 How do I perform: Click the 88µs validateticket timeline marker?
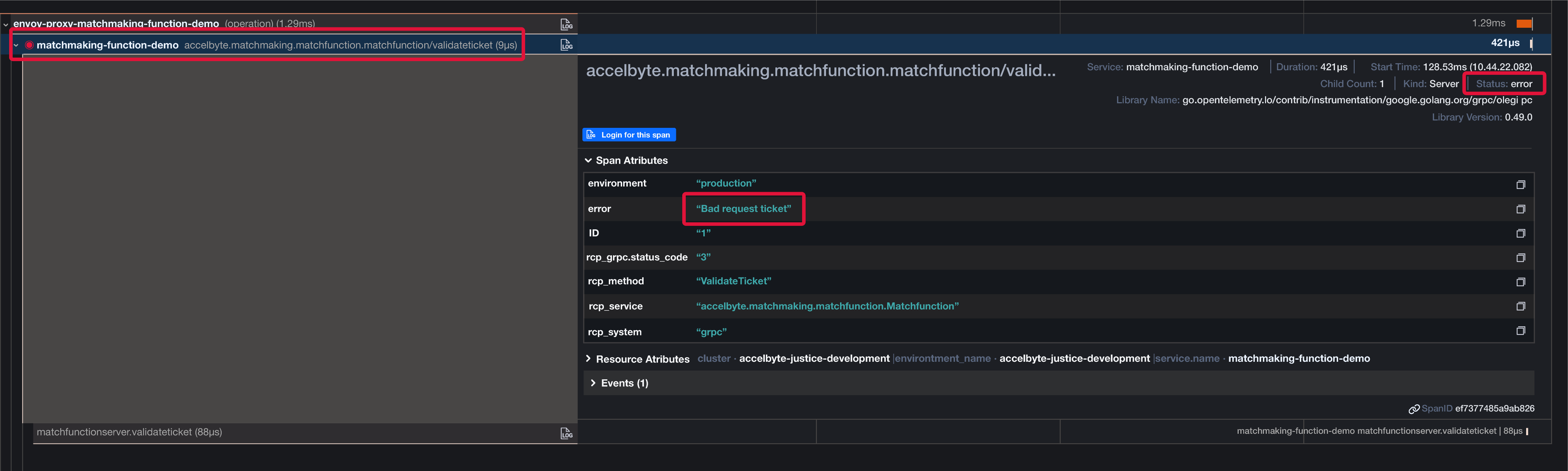pos(1527,431)
